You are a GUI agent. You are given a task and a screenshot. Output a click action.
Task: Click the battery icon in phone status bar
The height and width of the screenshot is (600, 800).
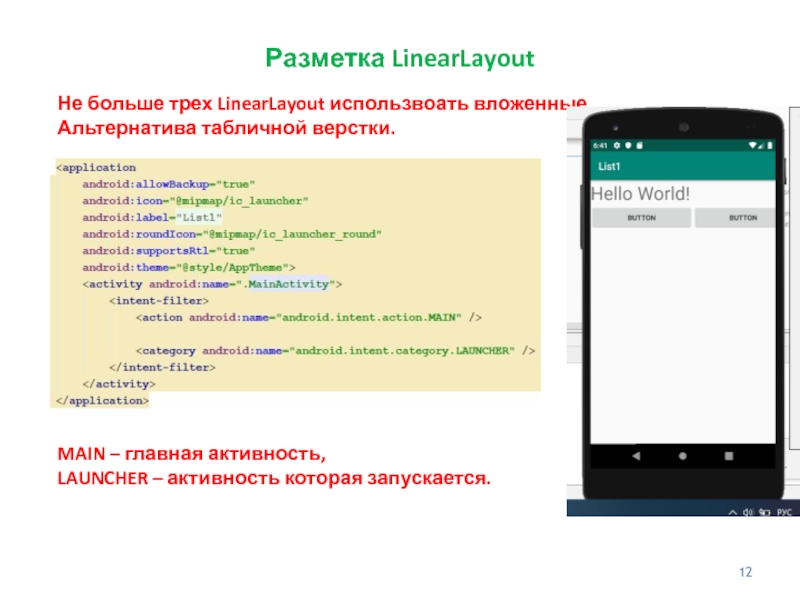click(771, 145)
